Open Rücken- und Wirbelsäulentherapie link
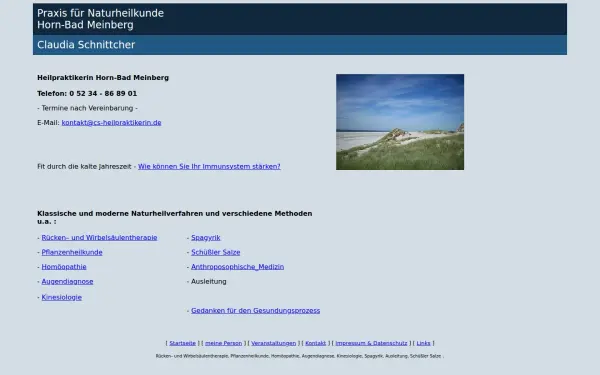 pos(99,238)
